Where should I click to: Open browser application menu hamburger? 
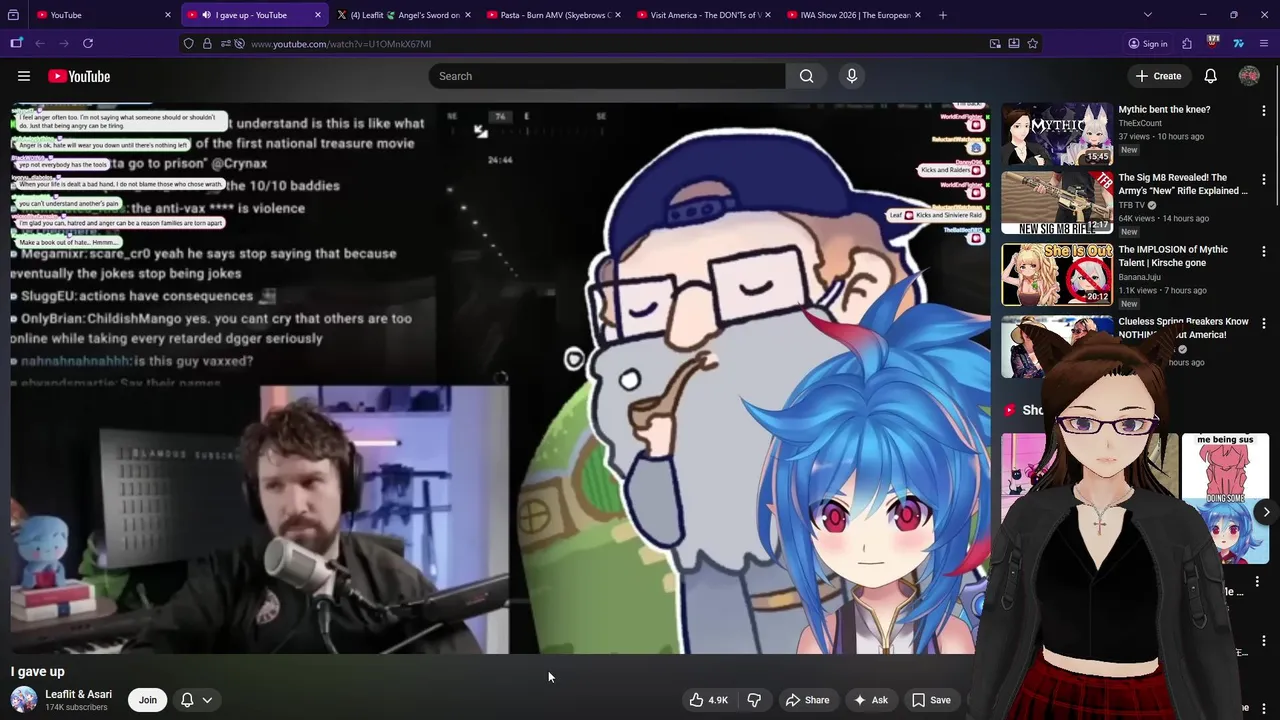coord(1264,44)
